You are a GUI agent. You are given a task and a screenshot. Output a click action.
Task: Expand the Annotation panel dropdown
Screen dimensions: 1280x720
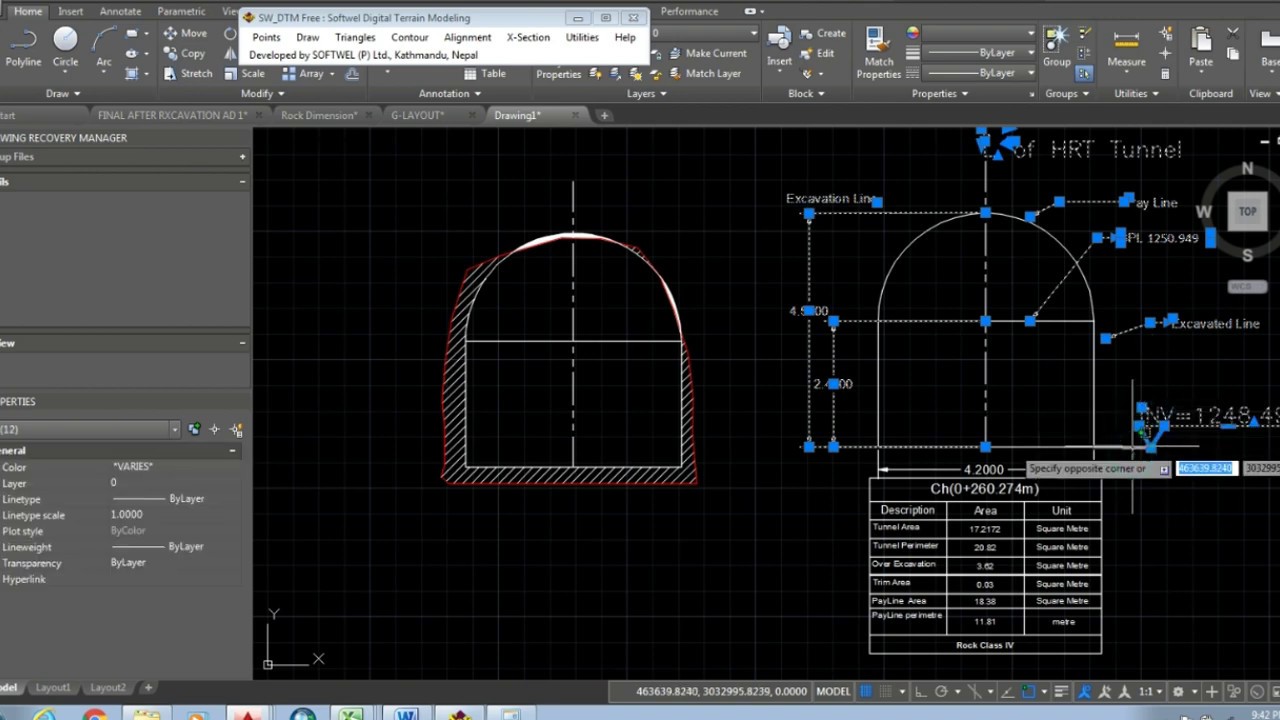450,93
